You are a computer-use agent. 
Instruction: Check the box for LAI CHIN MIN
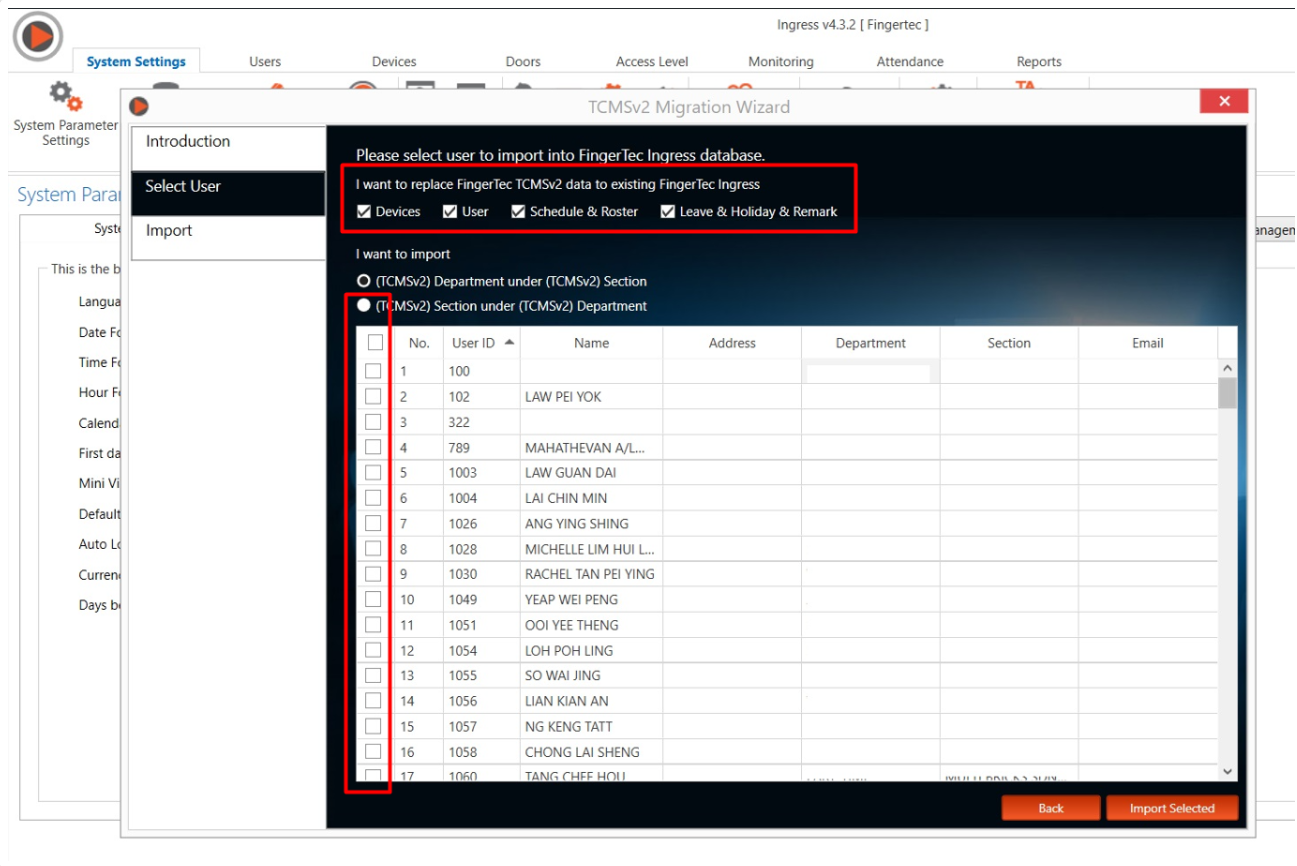(x=373, y=498)
